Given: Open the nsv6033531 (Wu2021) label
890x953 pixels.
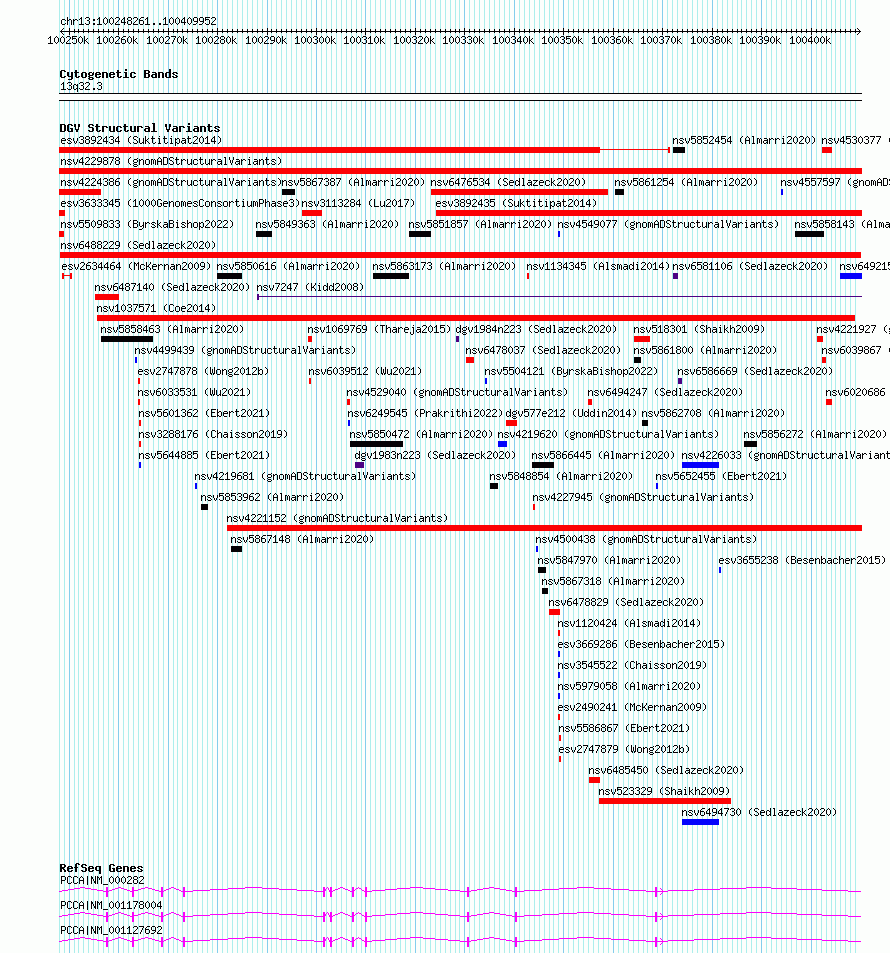Looking at the screenshot, I should (x=195, y=393).
